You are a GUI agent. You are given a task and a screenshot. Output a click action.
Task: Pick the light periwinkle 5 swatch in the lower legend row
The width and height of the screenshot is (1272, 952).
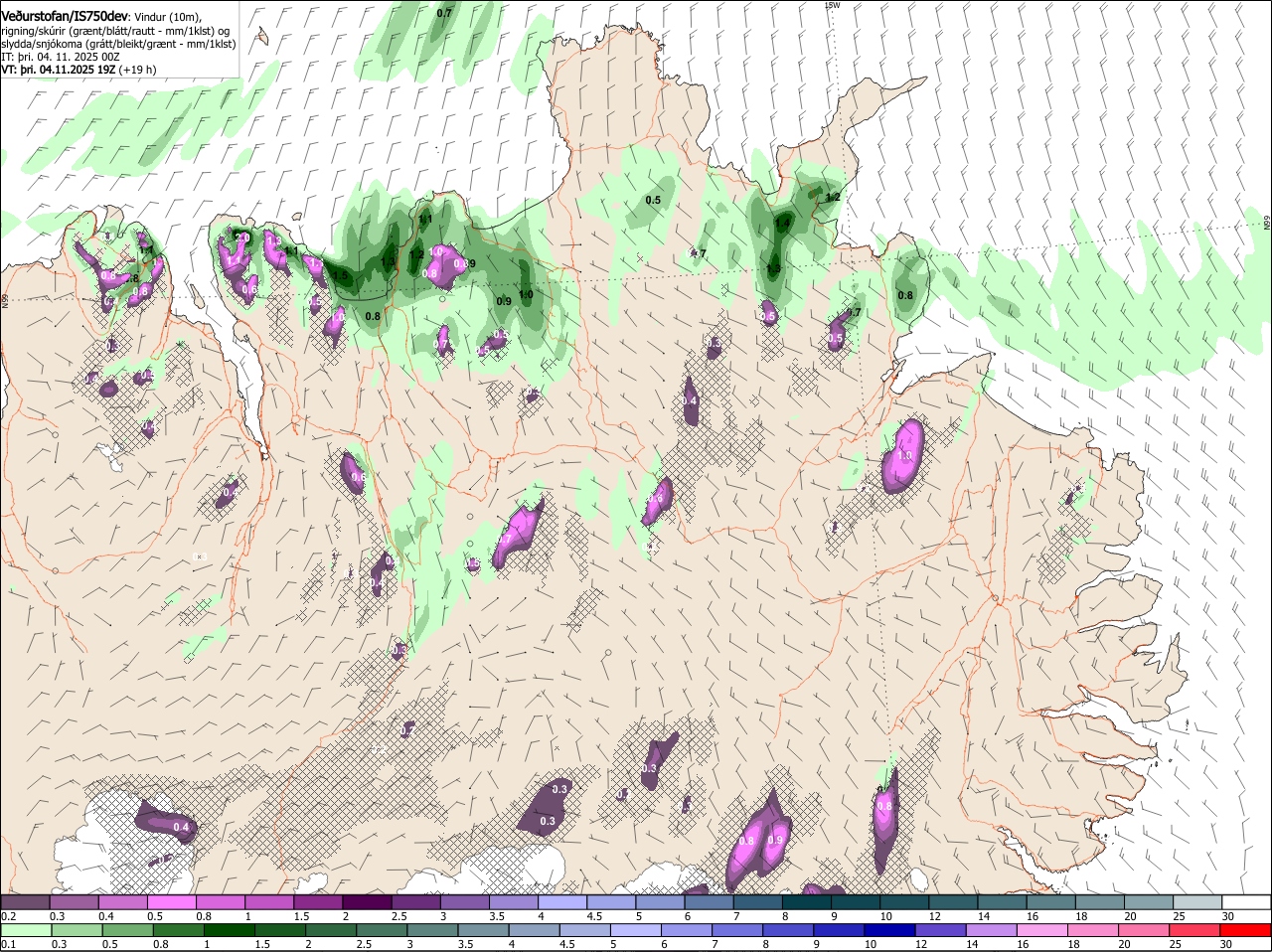[x=637, y=929]
